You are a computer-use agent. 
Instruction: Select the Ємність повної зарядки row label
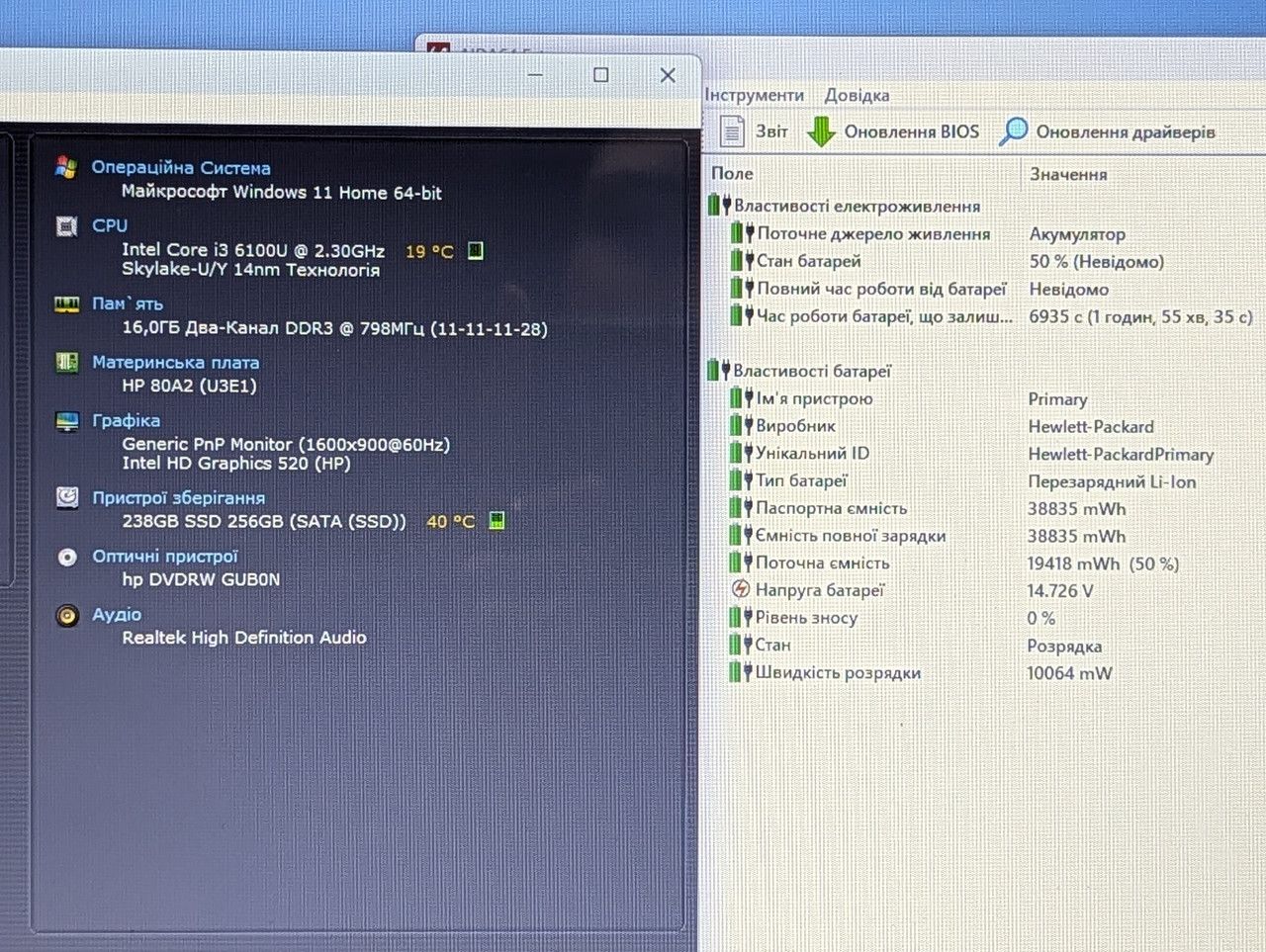tap(852, 536)
